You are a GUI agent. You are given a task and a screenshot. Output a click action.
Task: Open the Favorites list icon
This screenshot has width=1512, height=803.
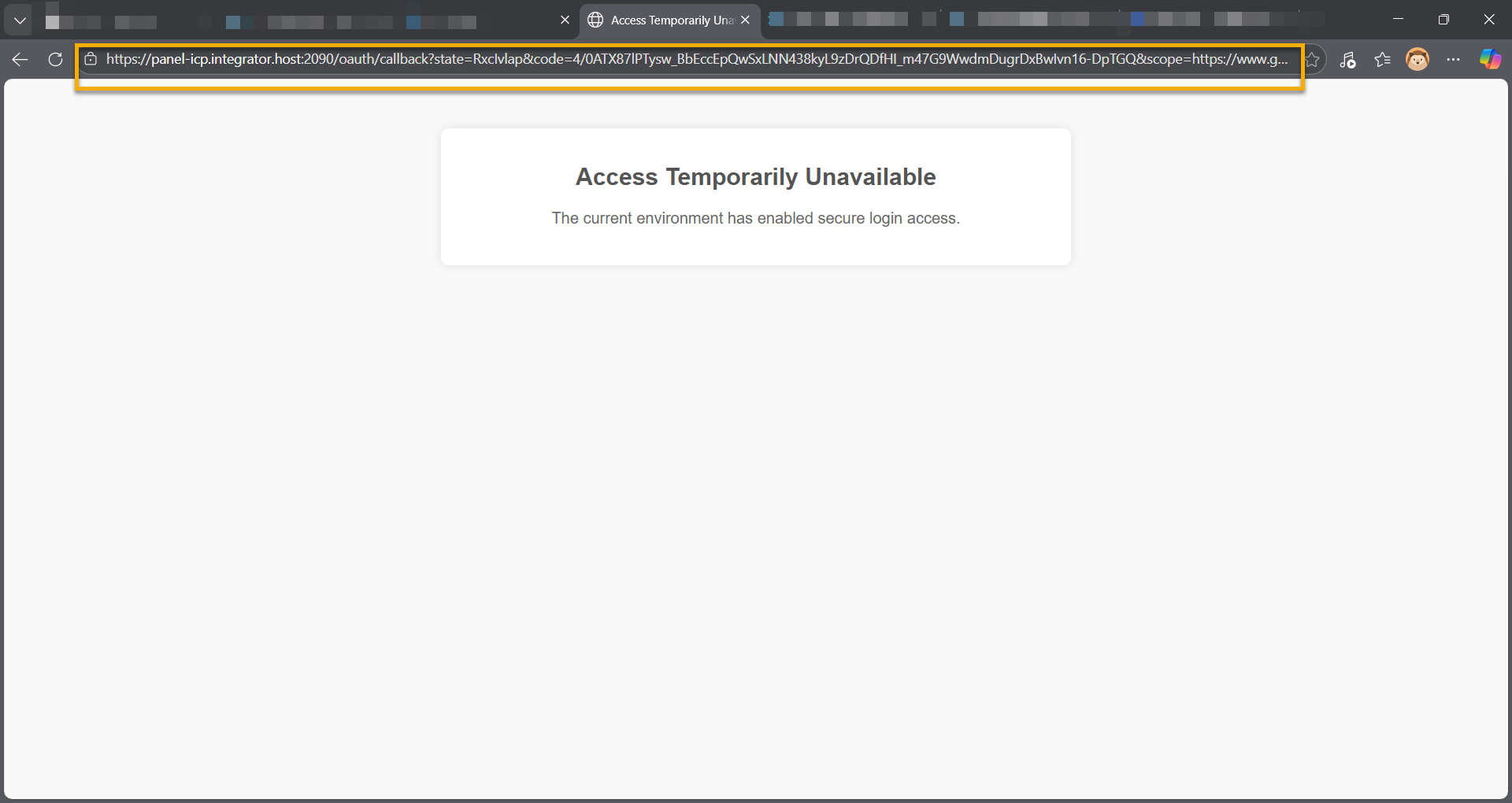1383,60
